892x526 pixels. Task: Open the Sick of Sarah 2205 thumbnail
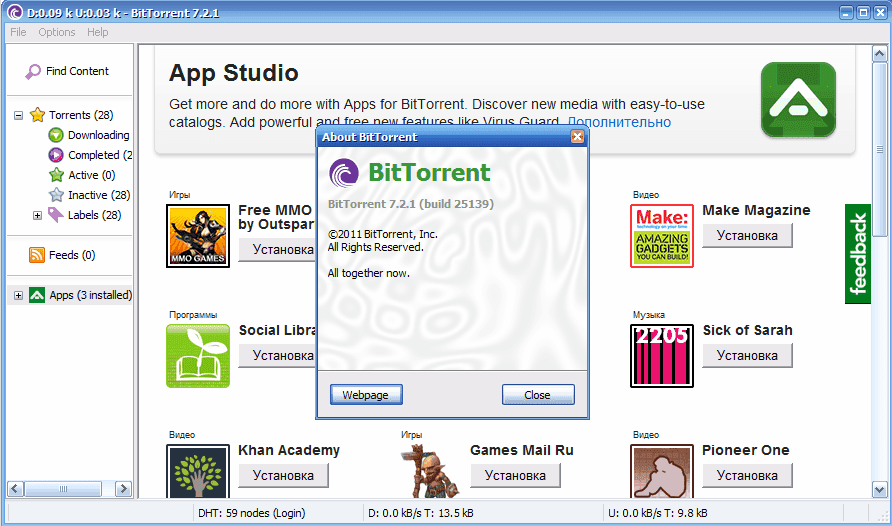pyautogui.click(x=662, y=356)
